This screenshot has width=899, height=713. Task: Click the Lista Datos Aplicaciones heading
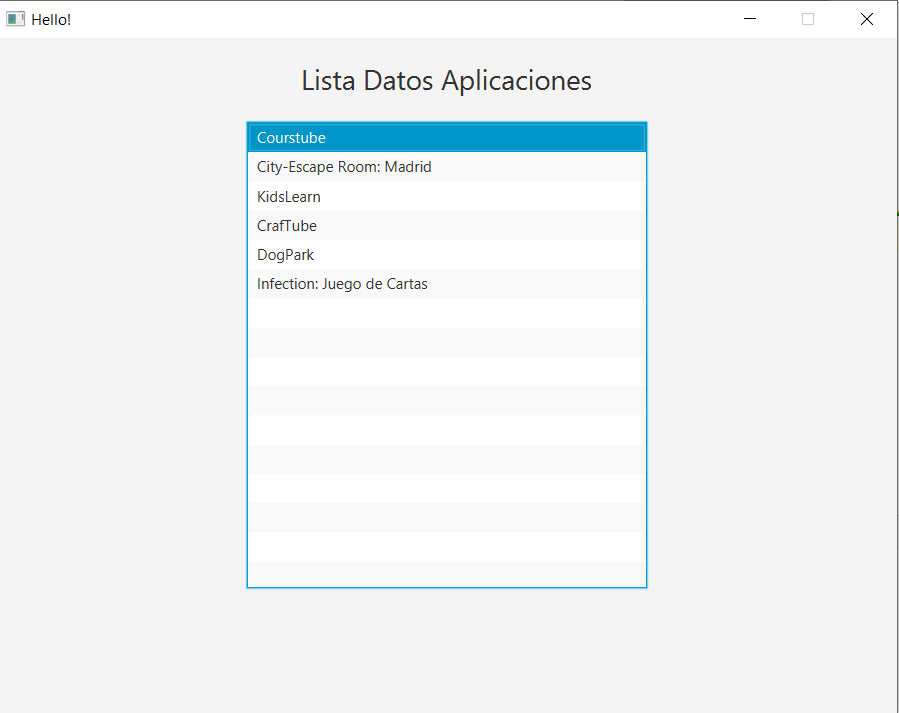click(446, 80)
